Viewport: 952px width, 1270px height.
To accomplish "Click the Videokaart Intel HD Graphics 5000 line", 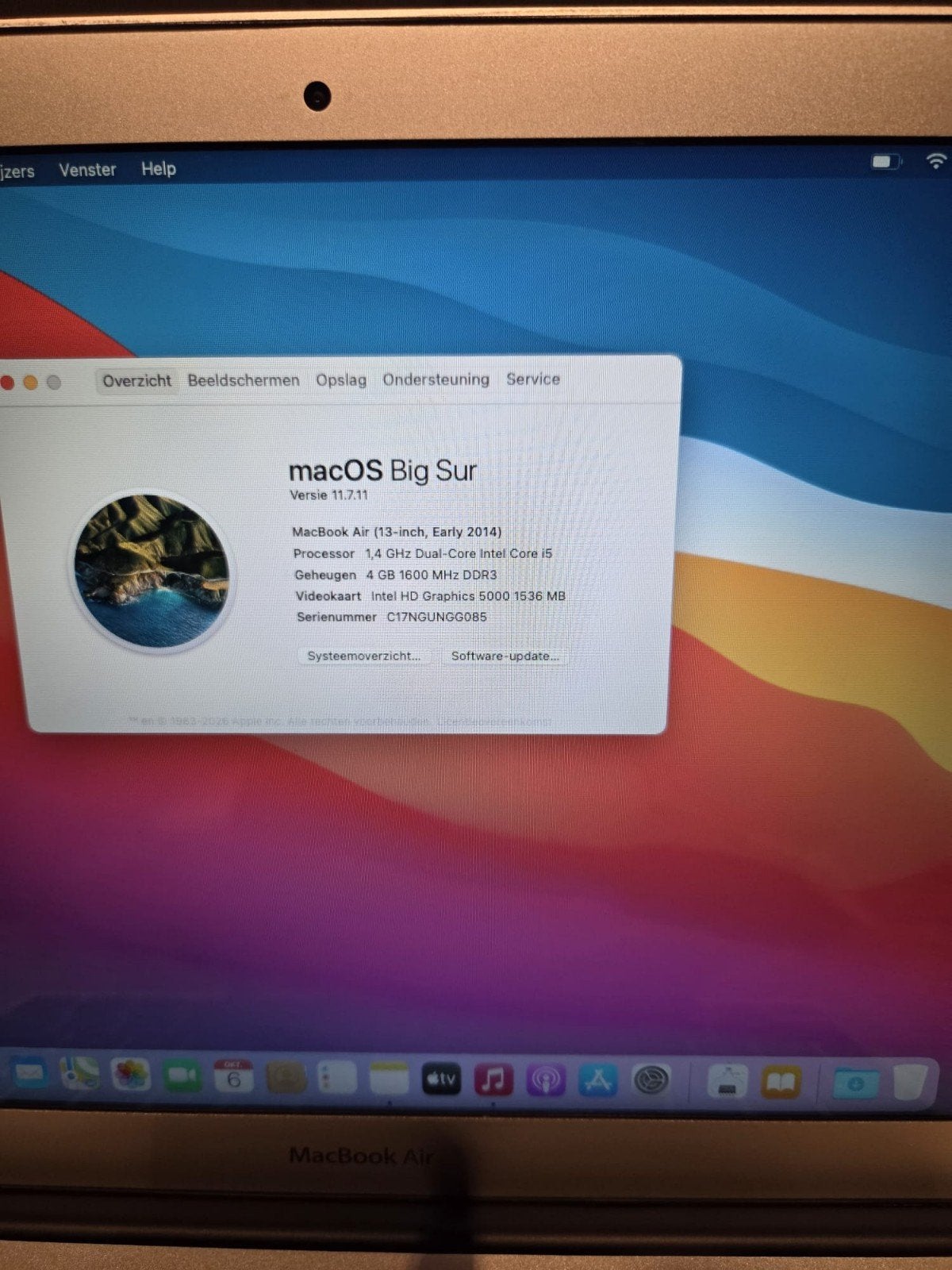I will click(x=430, y=596).
